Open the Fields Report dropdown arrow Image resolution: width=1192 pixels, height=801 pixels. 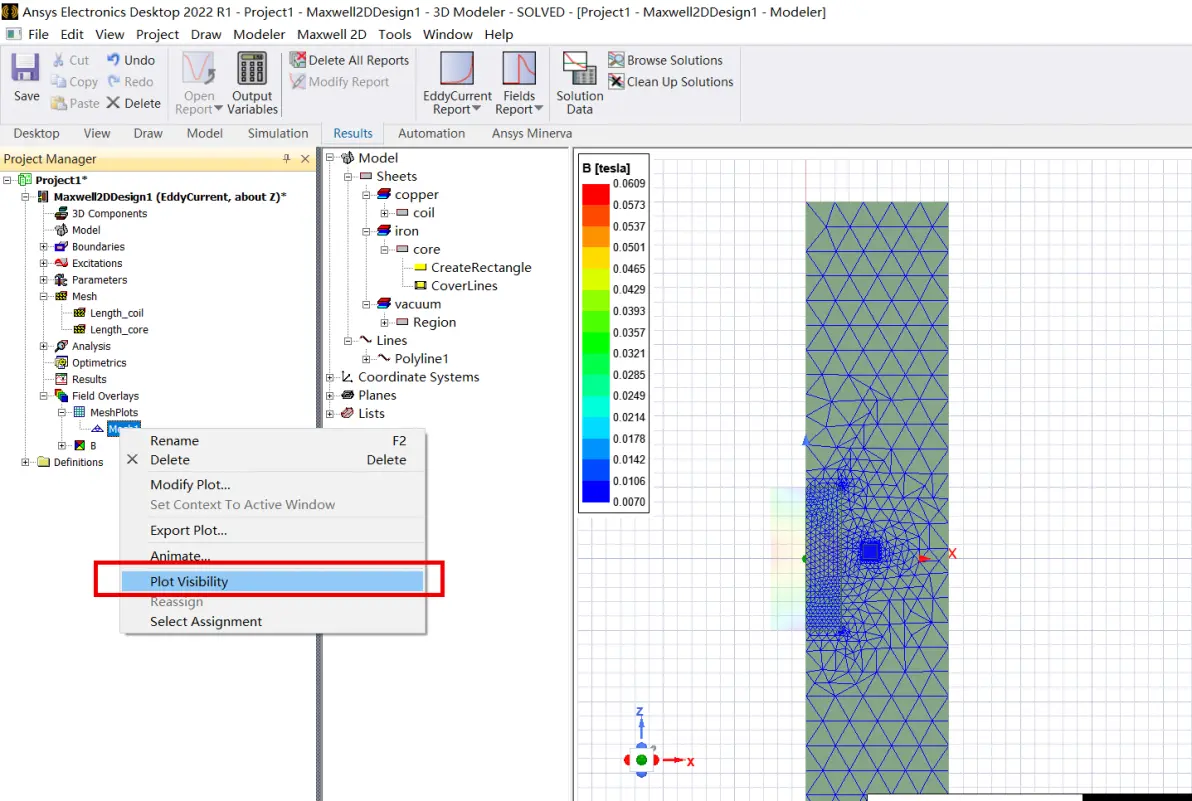pos(539,109)
